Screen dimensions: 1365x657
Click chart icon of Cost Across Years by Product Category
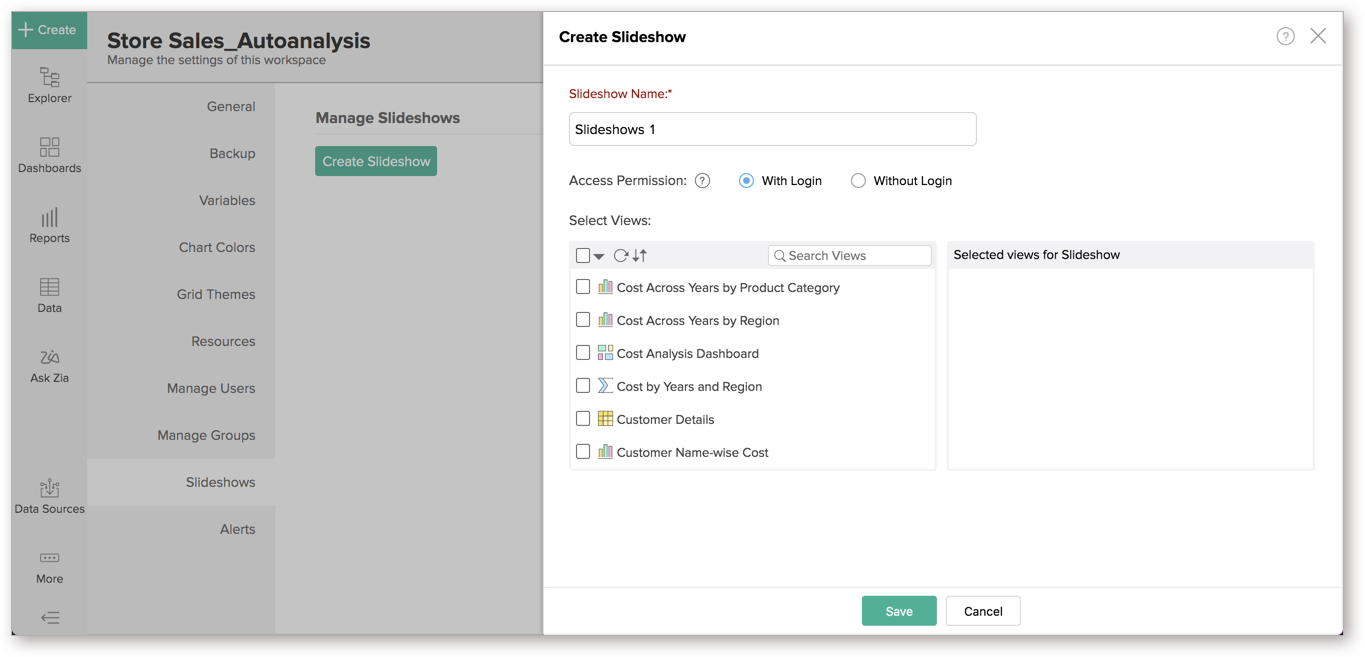605,287
